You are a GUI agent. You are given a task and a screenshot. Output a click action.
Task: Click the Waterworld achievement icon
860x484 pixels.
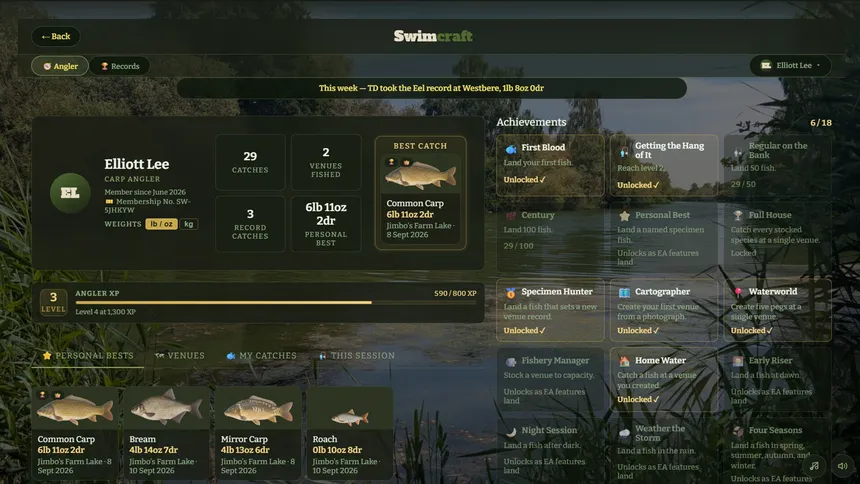pos(738,292)
